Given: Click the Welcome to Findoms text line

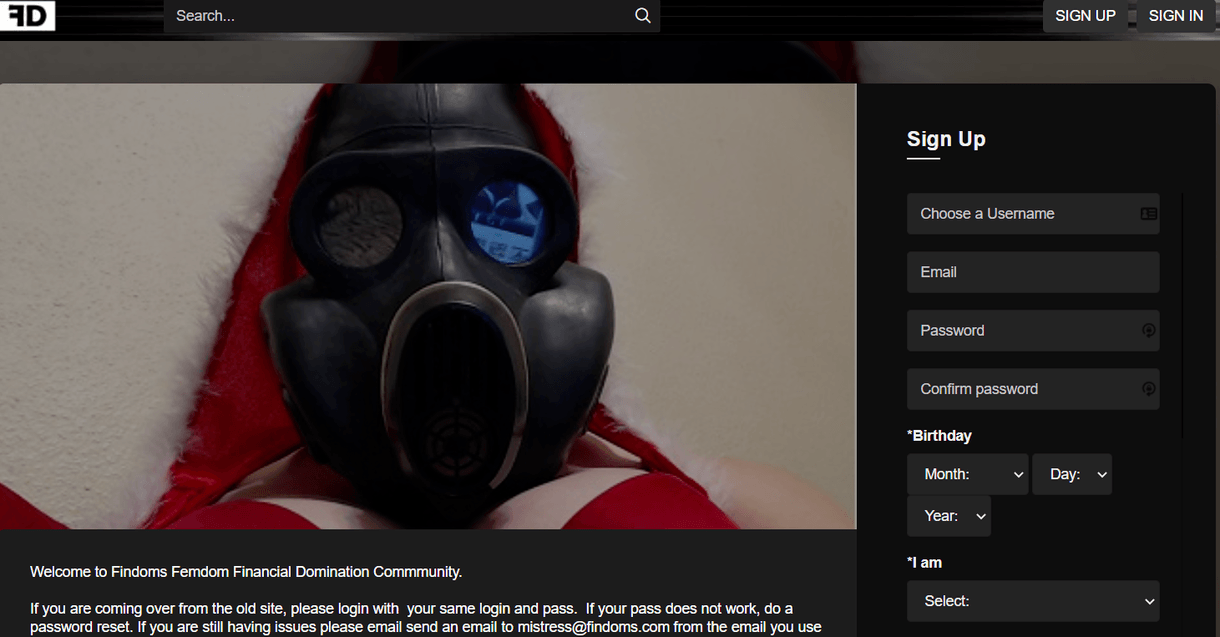Looking at the screenshot, I should [246, 572].
